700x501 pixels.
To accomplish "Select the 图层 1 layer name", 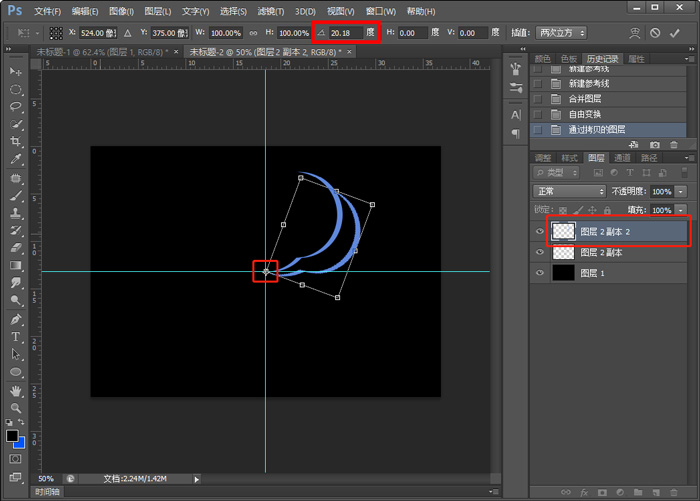I will (592, 273).
